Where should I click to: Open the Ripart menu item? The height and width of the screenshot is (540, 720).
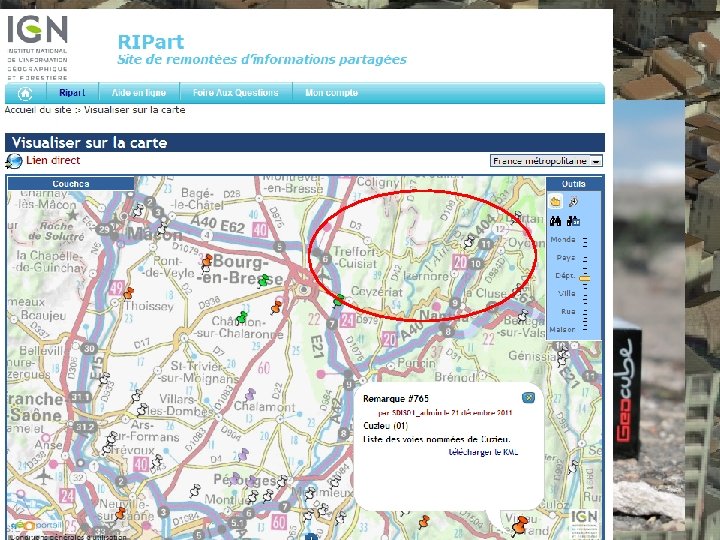(72, 93)
